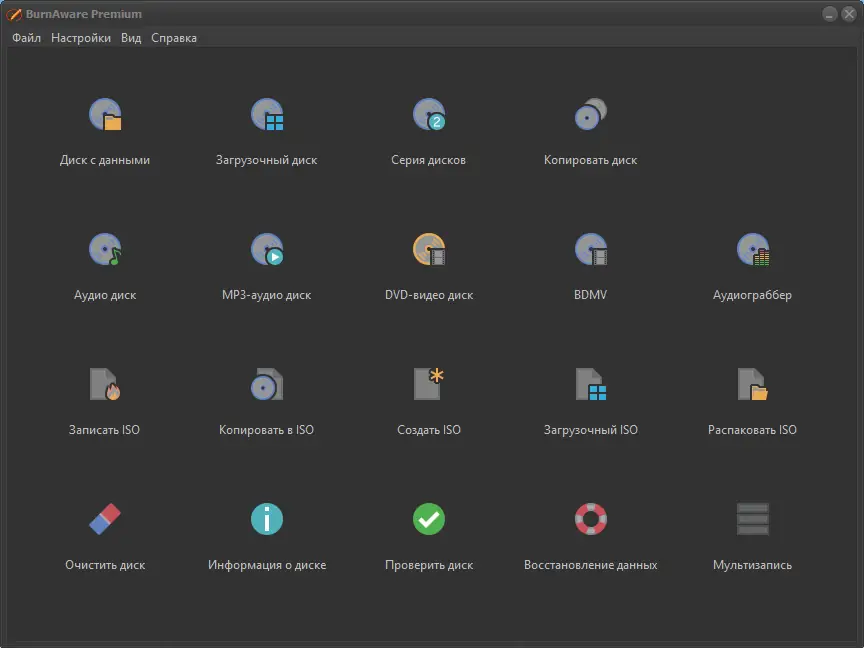
Task: Open the Загрузочный ISO icon
Action: click(591, 384)
